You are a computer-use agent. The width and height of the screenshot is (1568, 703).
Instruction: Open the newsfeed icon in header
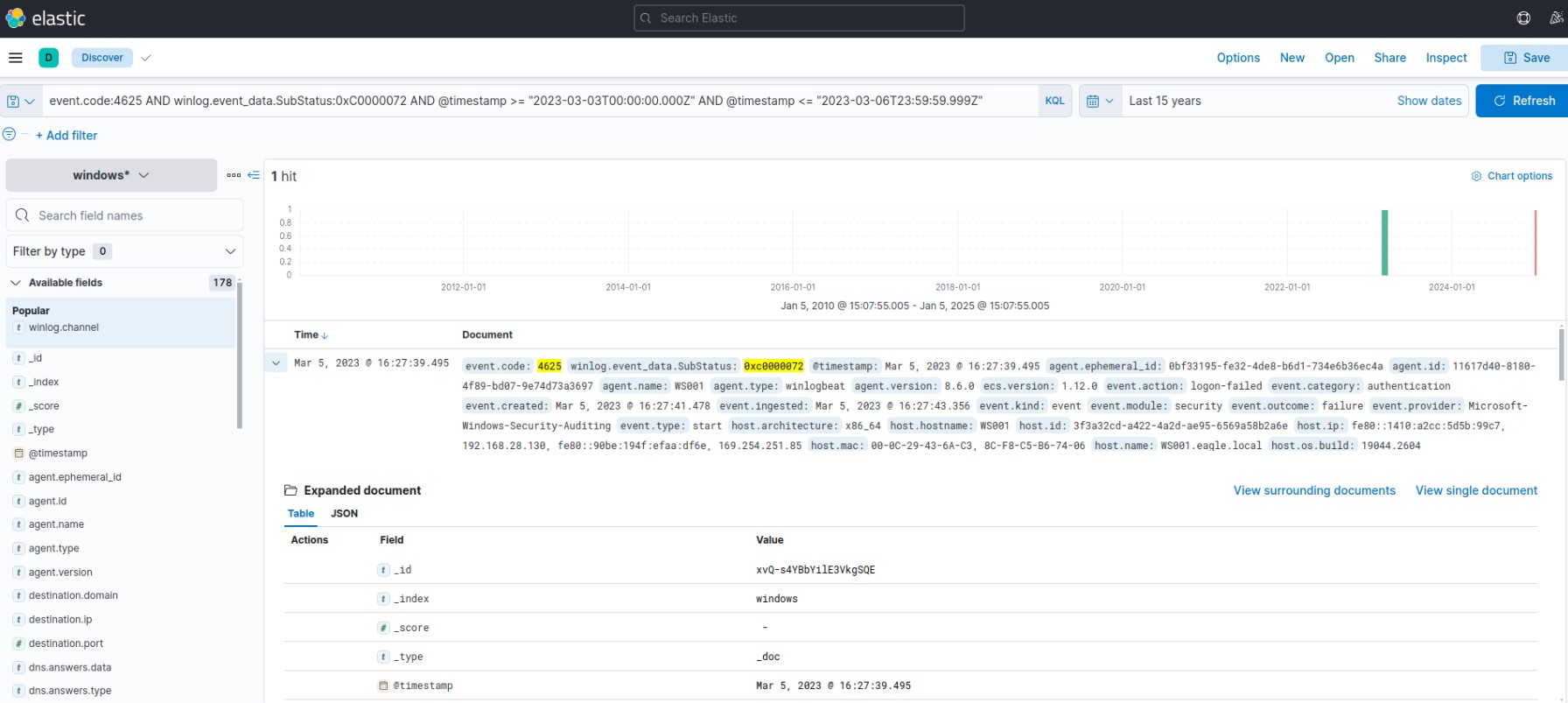pyautogui.click(x=1557, y=18)
